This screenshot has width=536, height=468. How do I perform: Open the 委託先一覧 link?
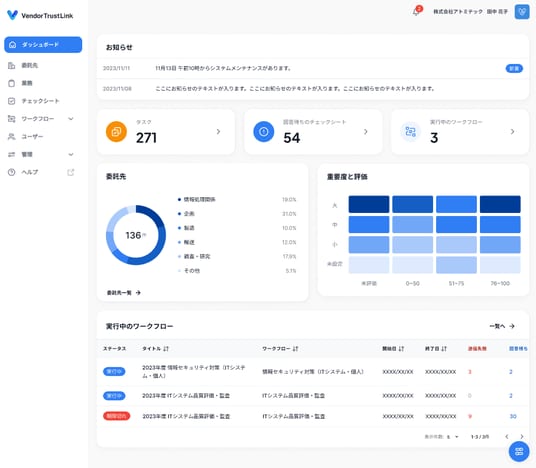pyautogui.click(x=124, y=293)
